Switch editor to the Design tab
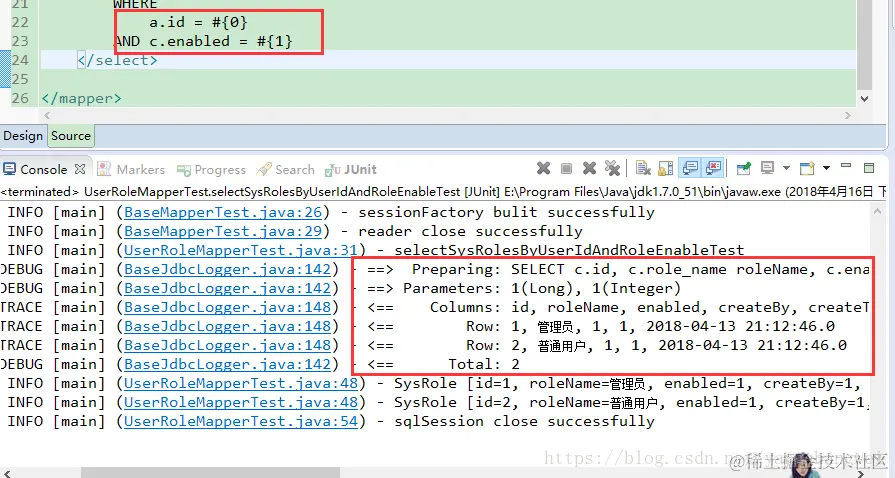Image resolution: width=895 pixels, height=478 pixels. pos(23,136)
